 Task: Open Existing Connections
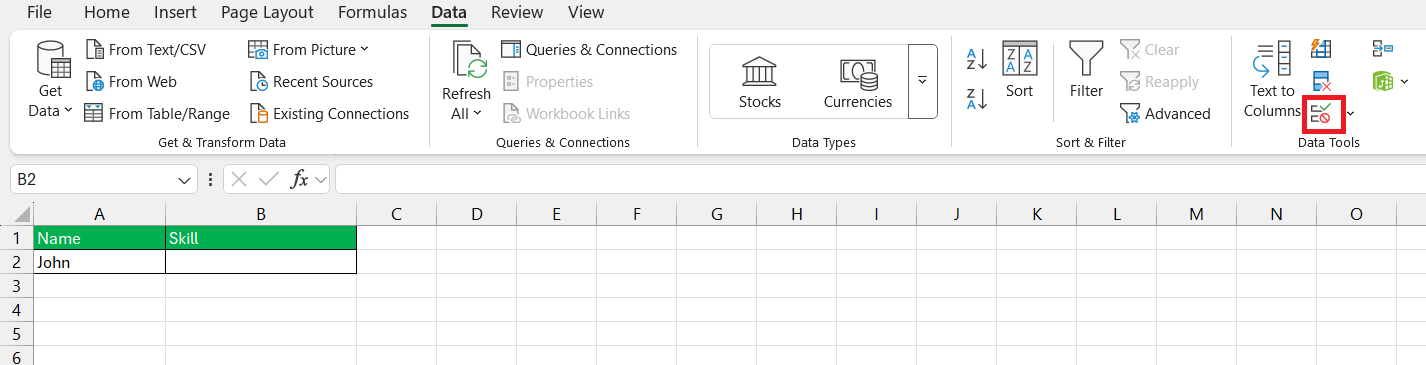(329, 113)
